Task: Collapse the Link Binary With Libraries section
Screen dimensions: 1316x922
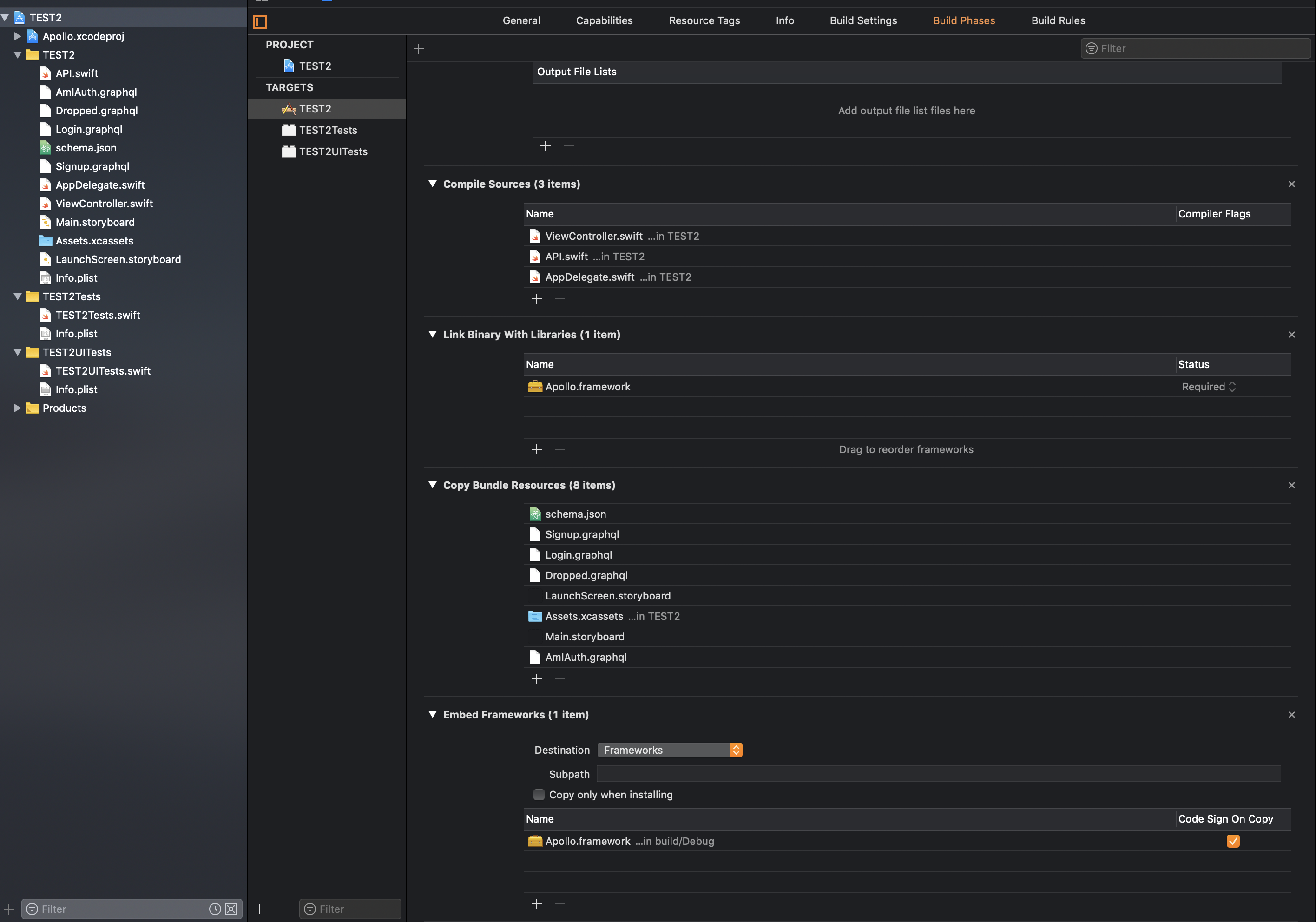Action: (x=433, y=334)
